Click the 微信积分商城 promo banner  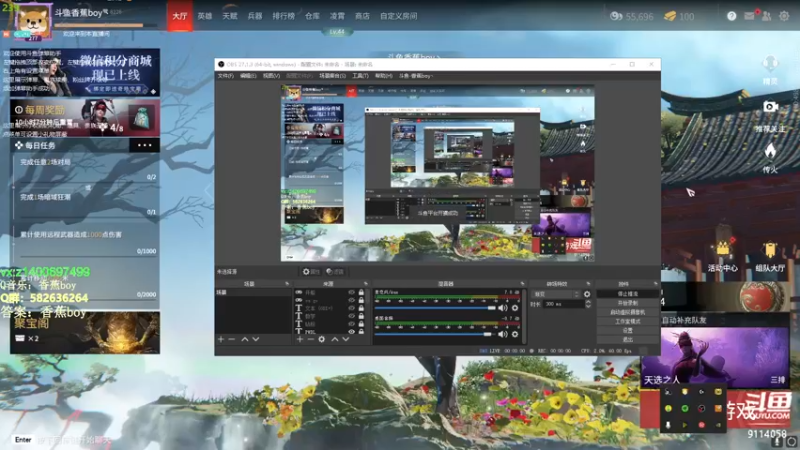85,72
